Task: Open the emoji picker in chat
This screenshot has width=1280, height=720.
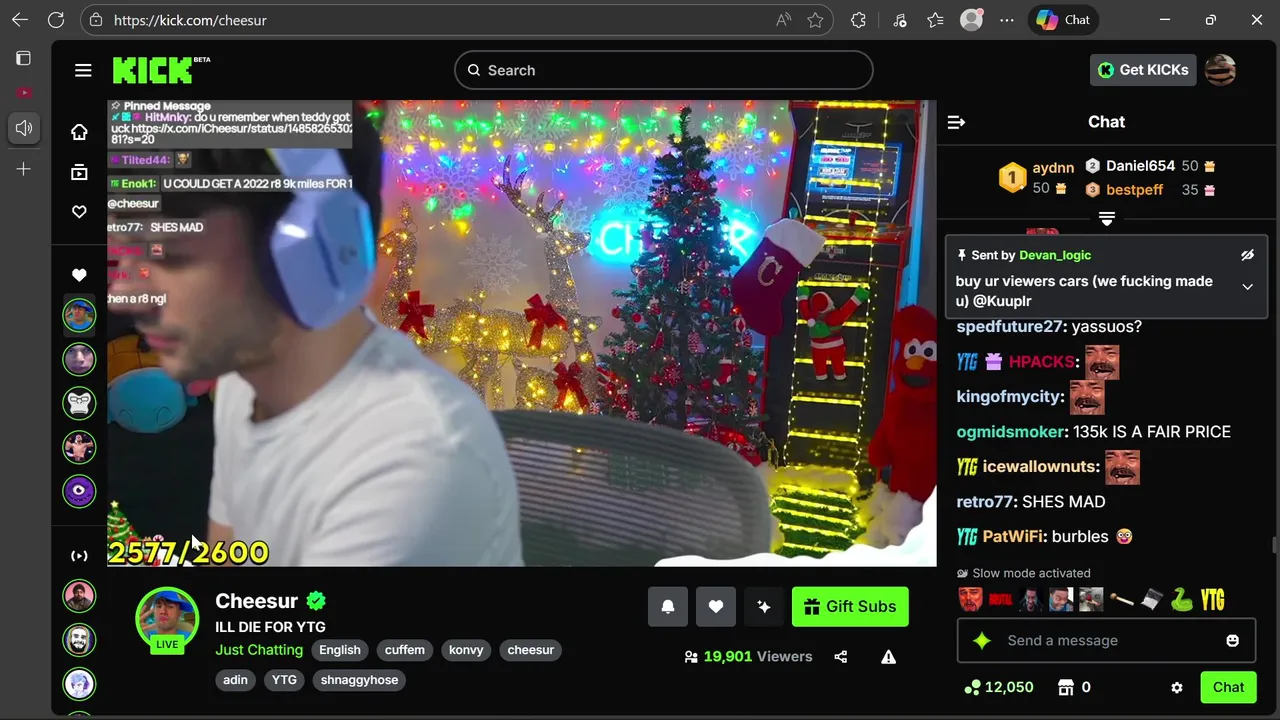Action: click(x=1233, y=641)
